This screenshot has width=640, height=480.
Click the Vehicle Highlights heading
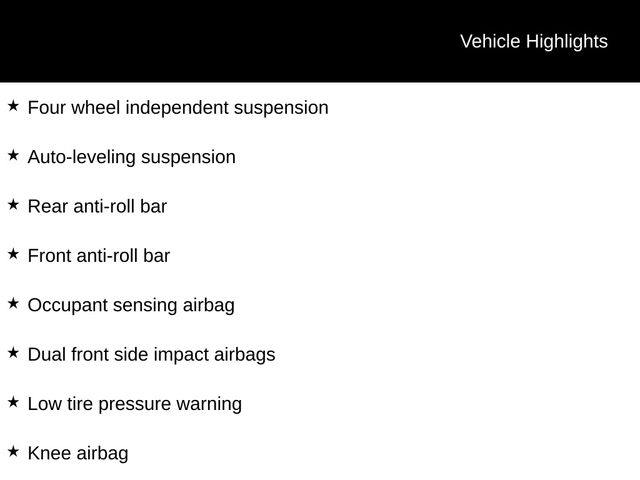coord(534,42)
